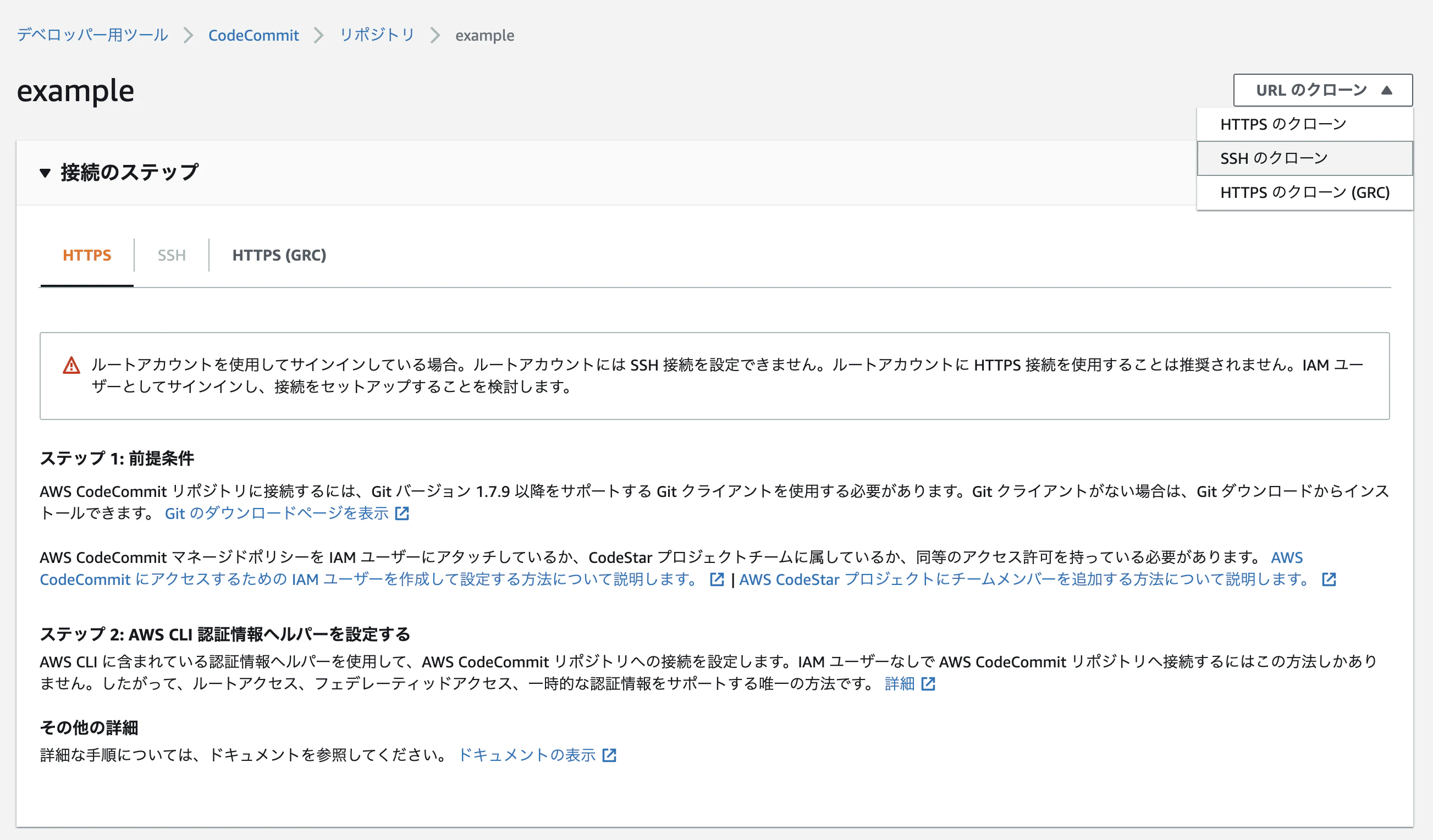This screenshot has width=1433, height=840.
Task: Open the 詳細 link in step 2
Action: coord(900,684)
